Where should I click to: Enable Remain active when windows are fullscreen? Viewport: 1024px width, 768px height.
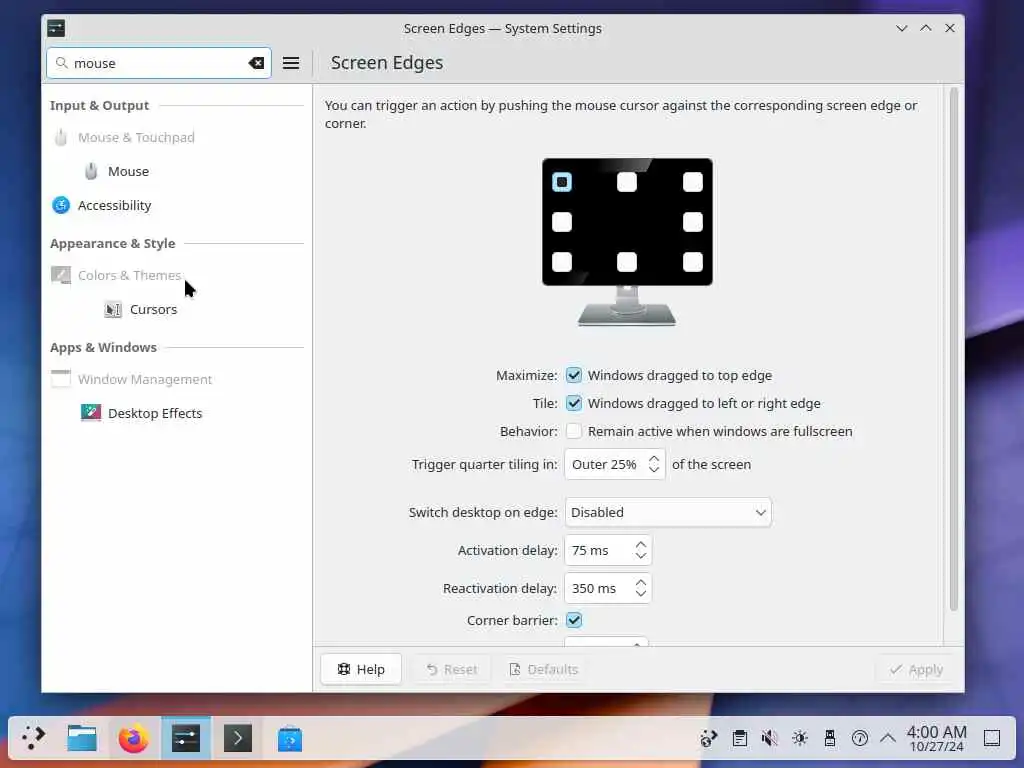pos(574,432)
